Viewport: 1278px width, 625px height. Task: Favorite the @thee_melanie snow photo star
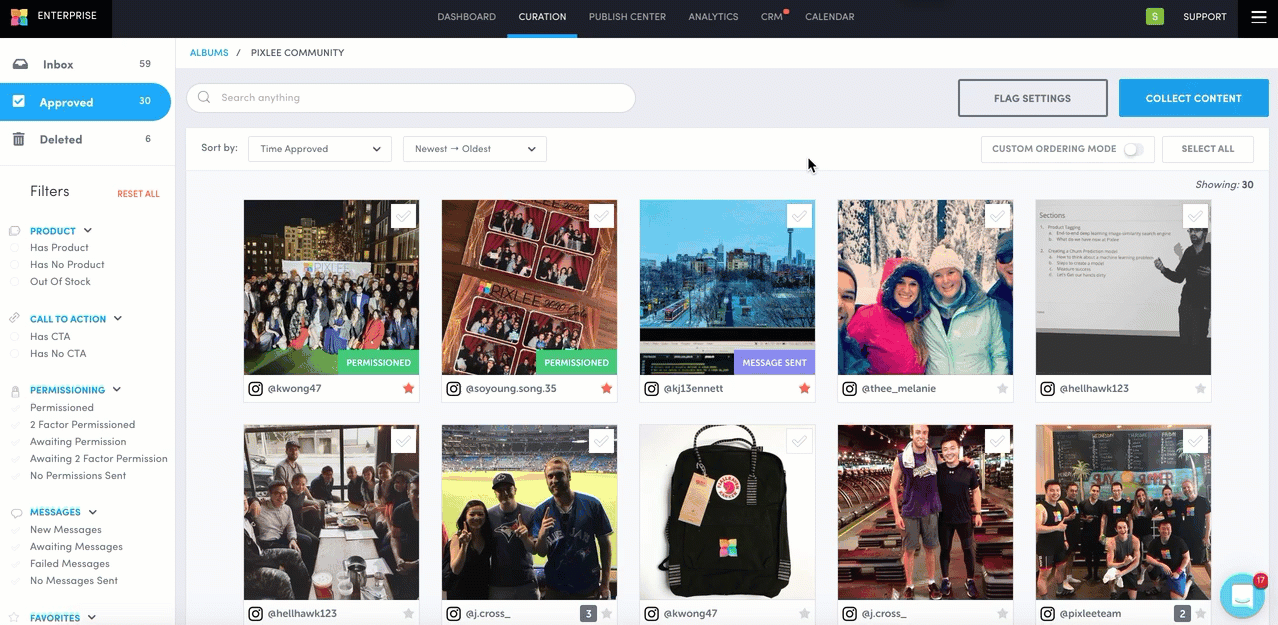pos(1002,388)
